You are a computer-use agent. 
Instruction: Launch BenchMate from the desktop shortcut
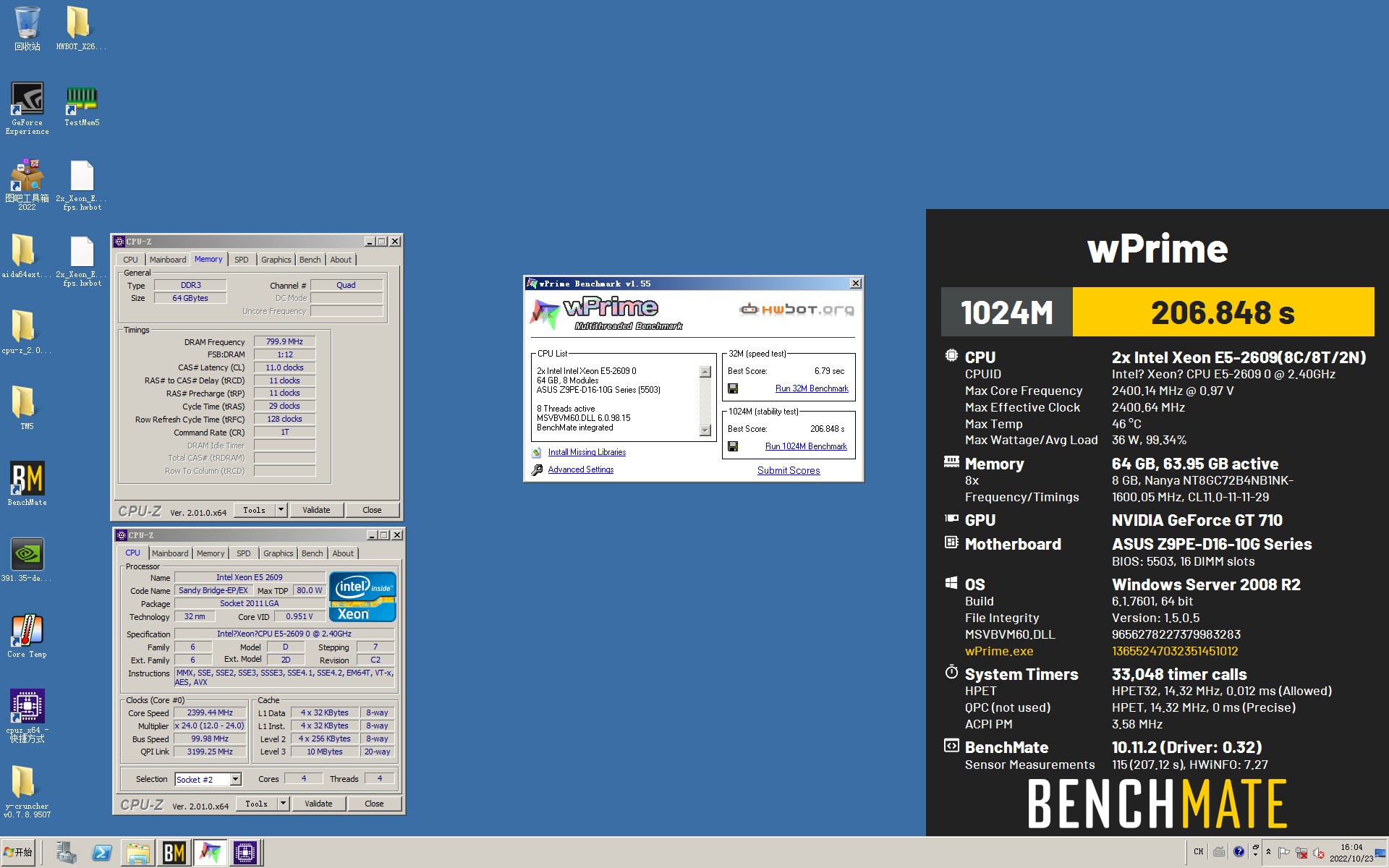pyautogui.click(x=27, y=483)
